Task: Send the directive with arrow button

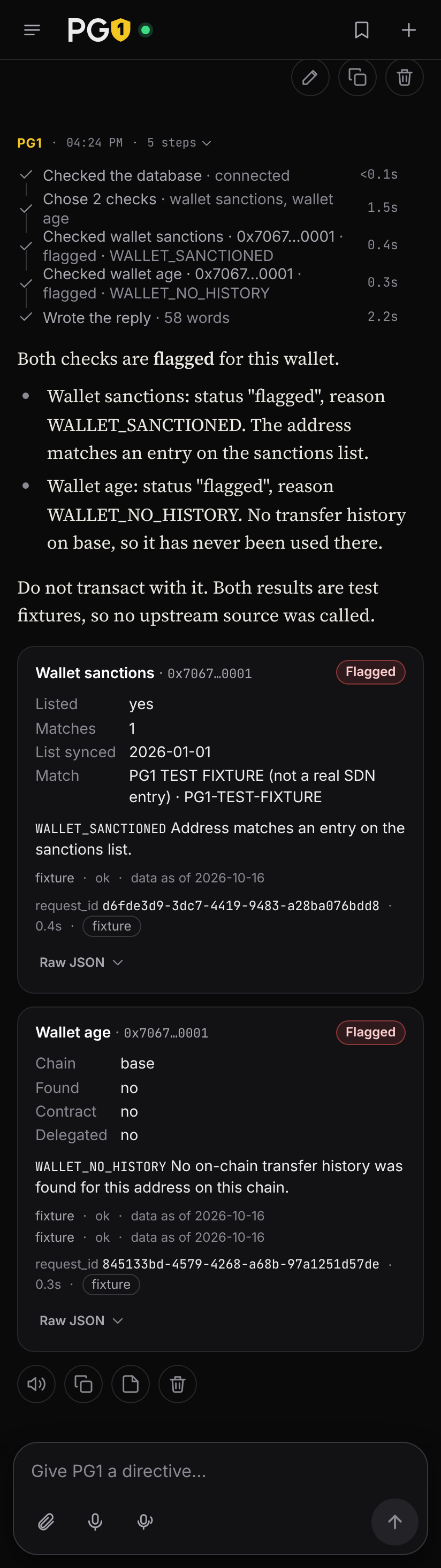Action: coord(395,1521)
